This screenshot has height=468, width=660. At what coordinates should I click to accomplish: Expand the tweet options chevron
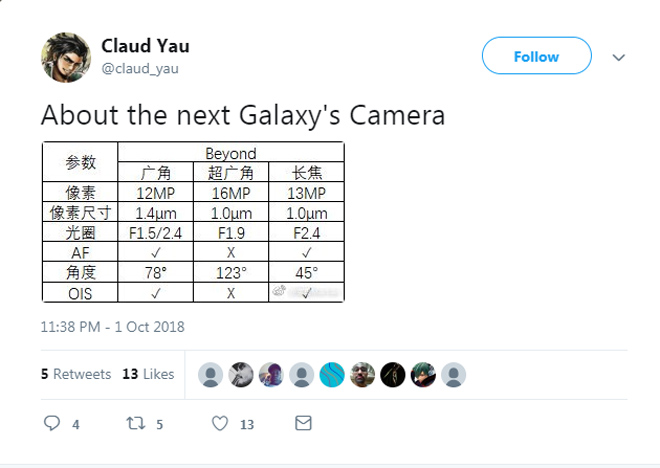pos(619,57)
